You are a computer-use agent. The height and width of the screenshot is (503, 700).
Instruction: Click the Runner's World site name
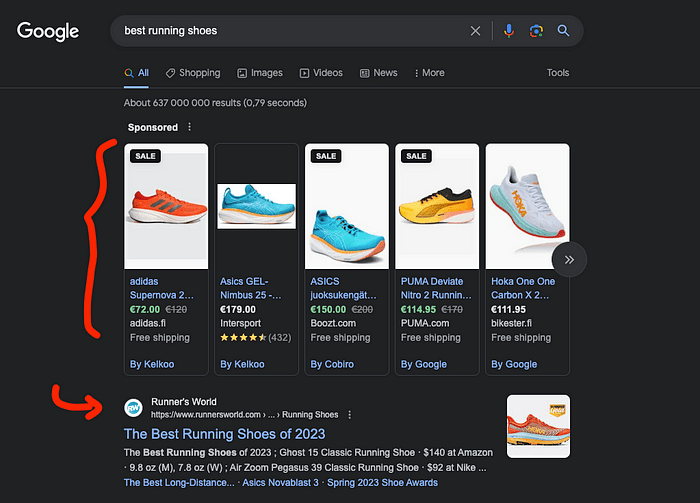184,402
